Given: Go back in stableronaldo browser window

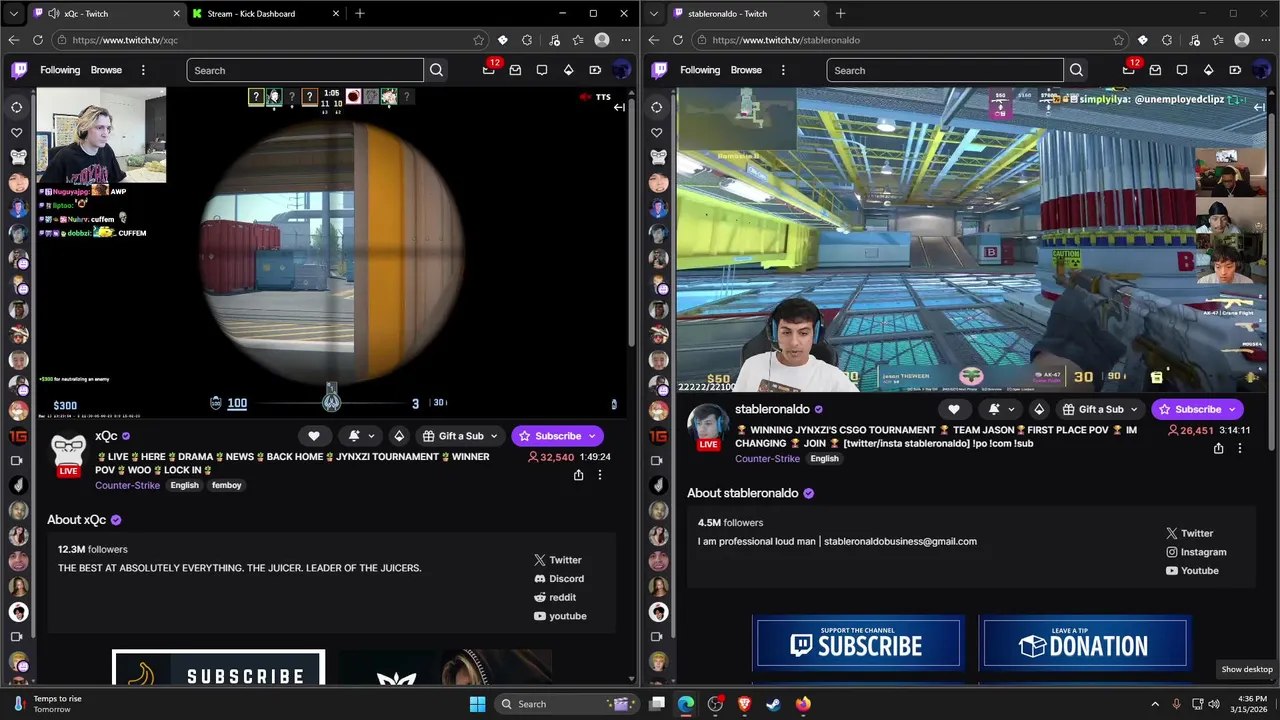Looking at the screenshot, I should (653, 40).
